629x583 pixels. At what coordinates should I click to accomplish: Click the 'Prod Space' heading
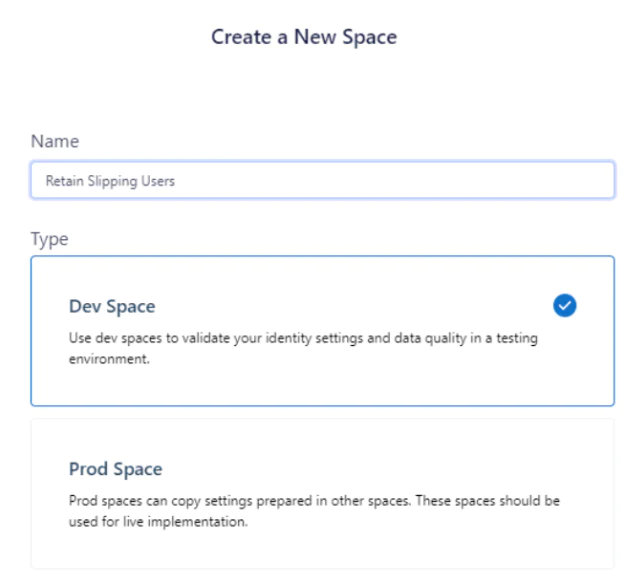tap(115, 469)
